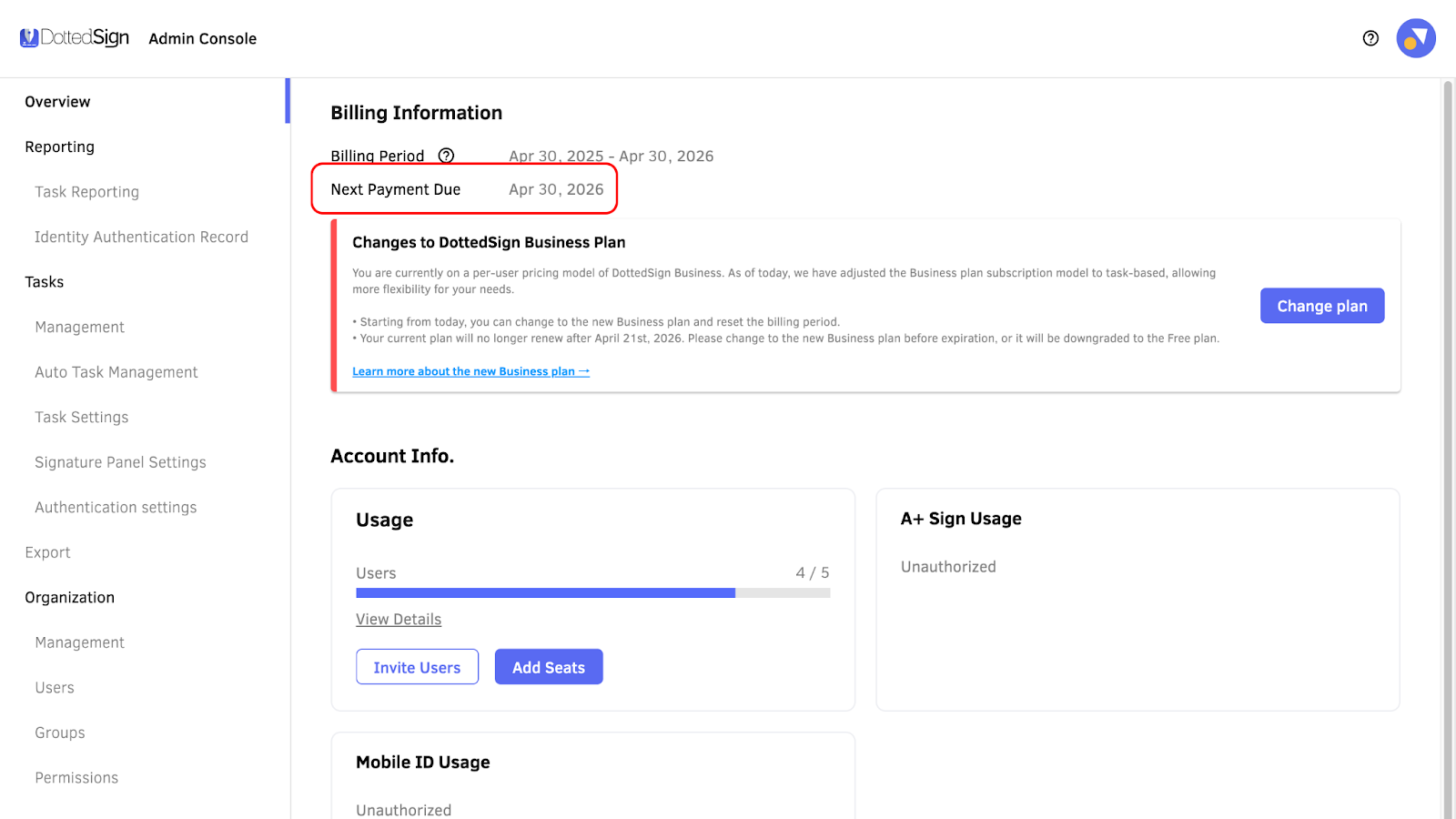Open View Details link under Usage
Image resolution: width=1456 pixels, height=819 pixels.
(399, 620)
